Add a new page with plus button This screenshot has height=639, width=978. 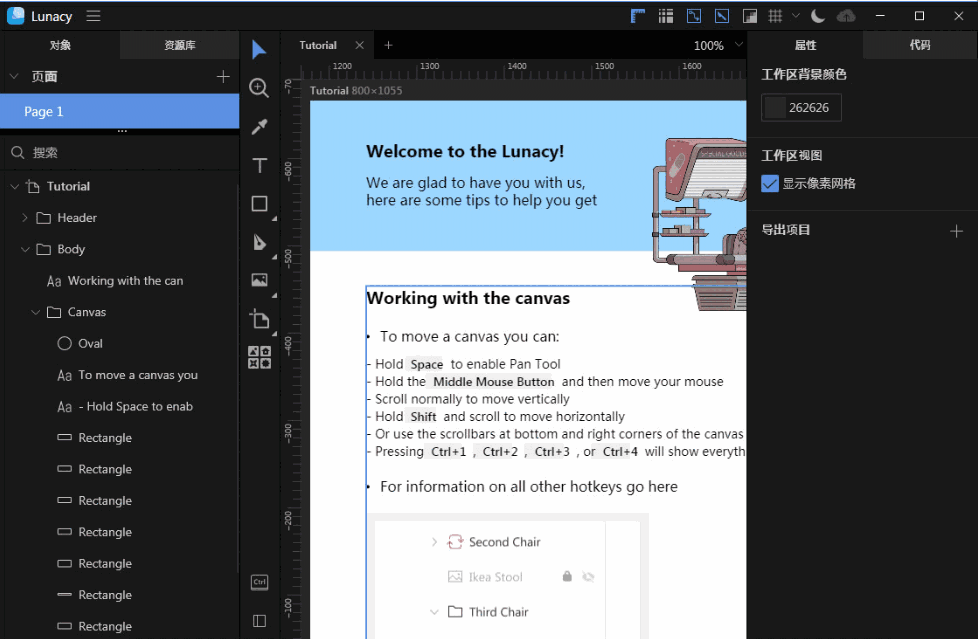point(223,77)
